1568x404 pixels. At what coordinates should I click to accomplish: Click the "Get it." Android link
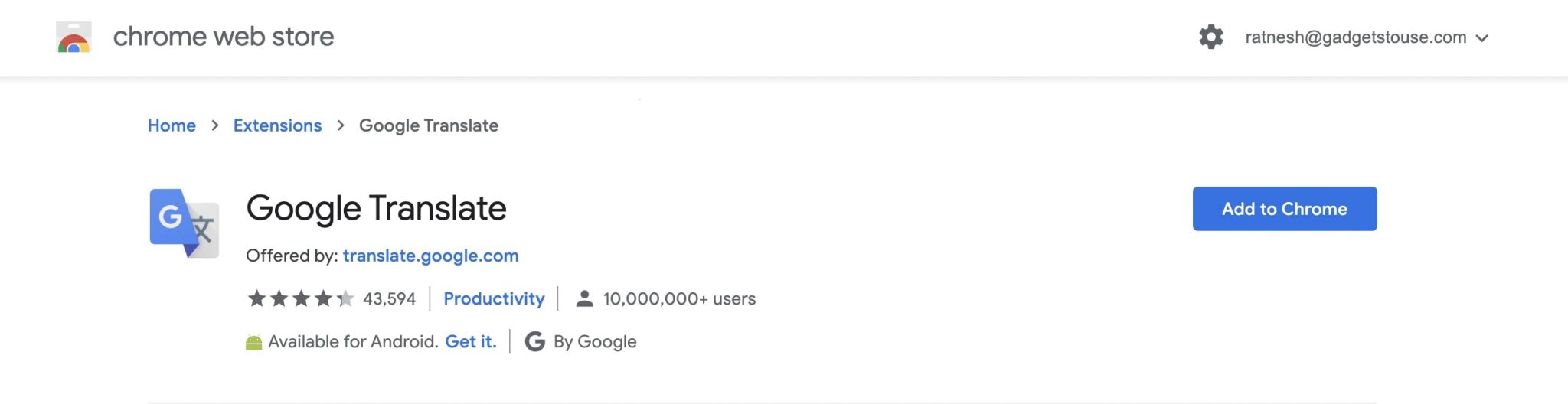pyautogui.click(x=471, y=341)
